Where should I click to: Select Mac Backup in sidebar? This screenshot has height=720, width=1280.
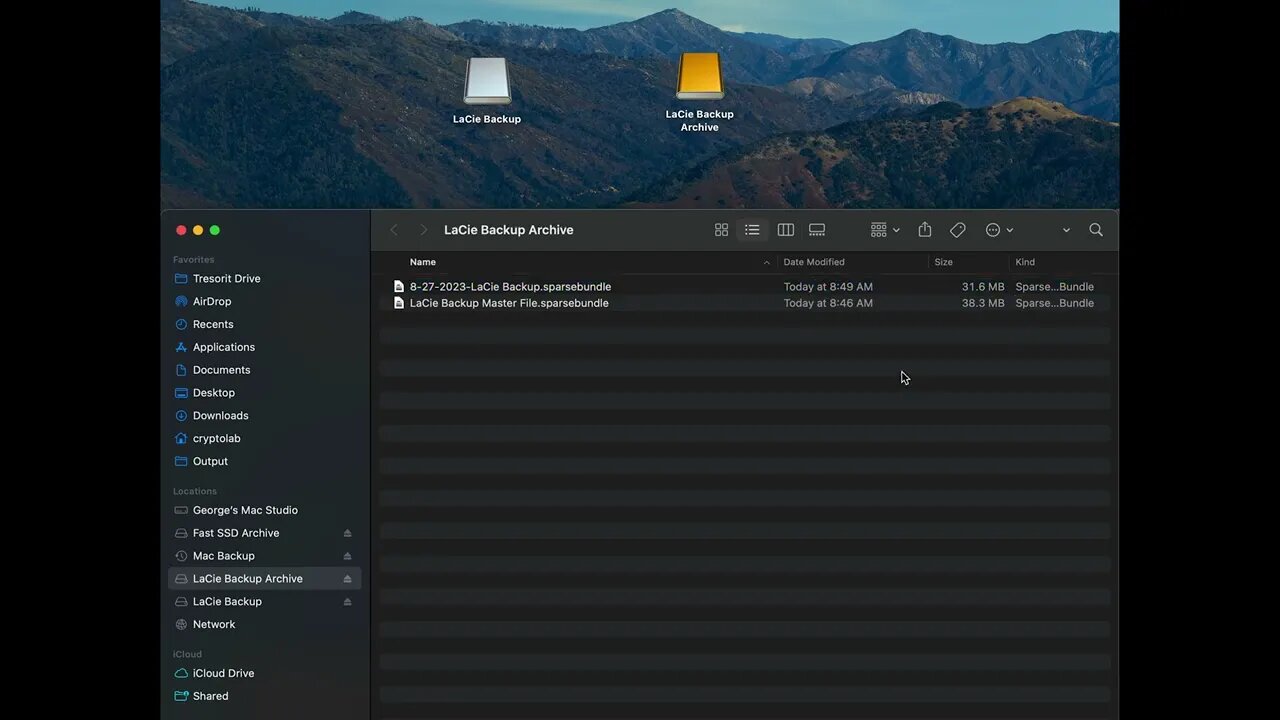click(x=223, y=556)
